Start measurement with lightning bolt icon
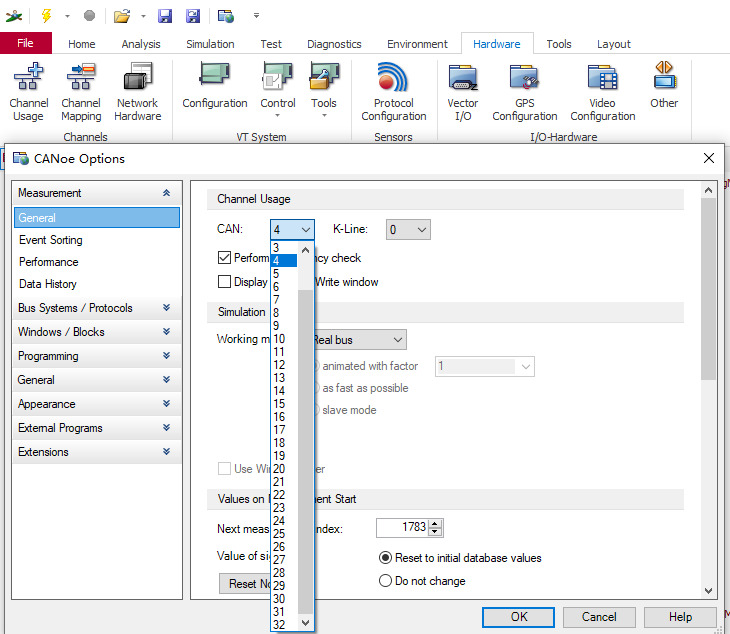Viewport: 730px width, 634px height. point(46,15)
